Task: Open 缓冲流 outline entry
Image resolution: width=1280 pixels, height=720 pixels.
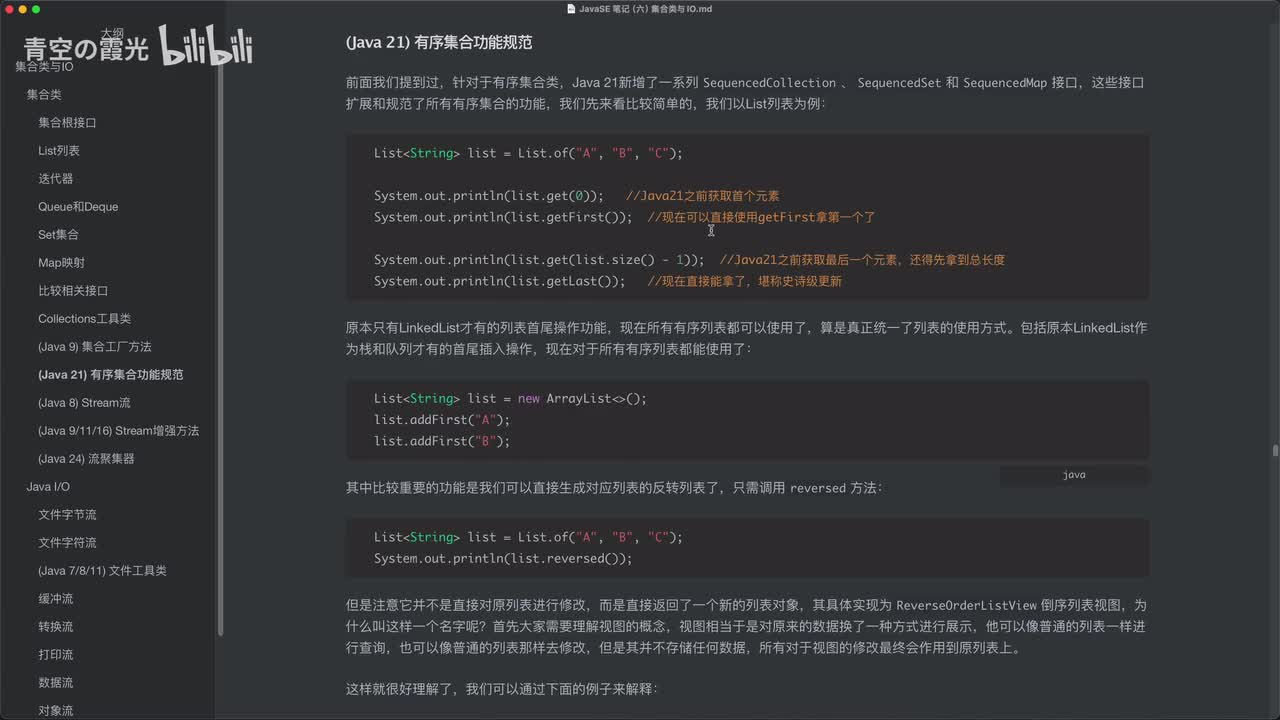Action: coord(55,598)
